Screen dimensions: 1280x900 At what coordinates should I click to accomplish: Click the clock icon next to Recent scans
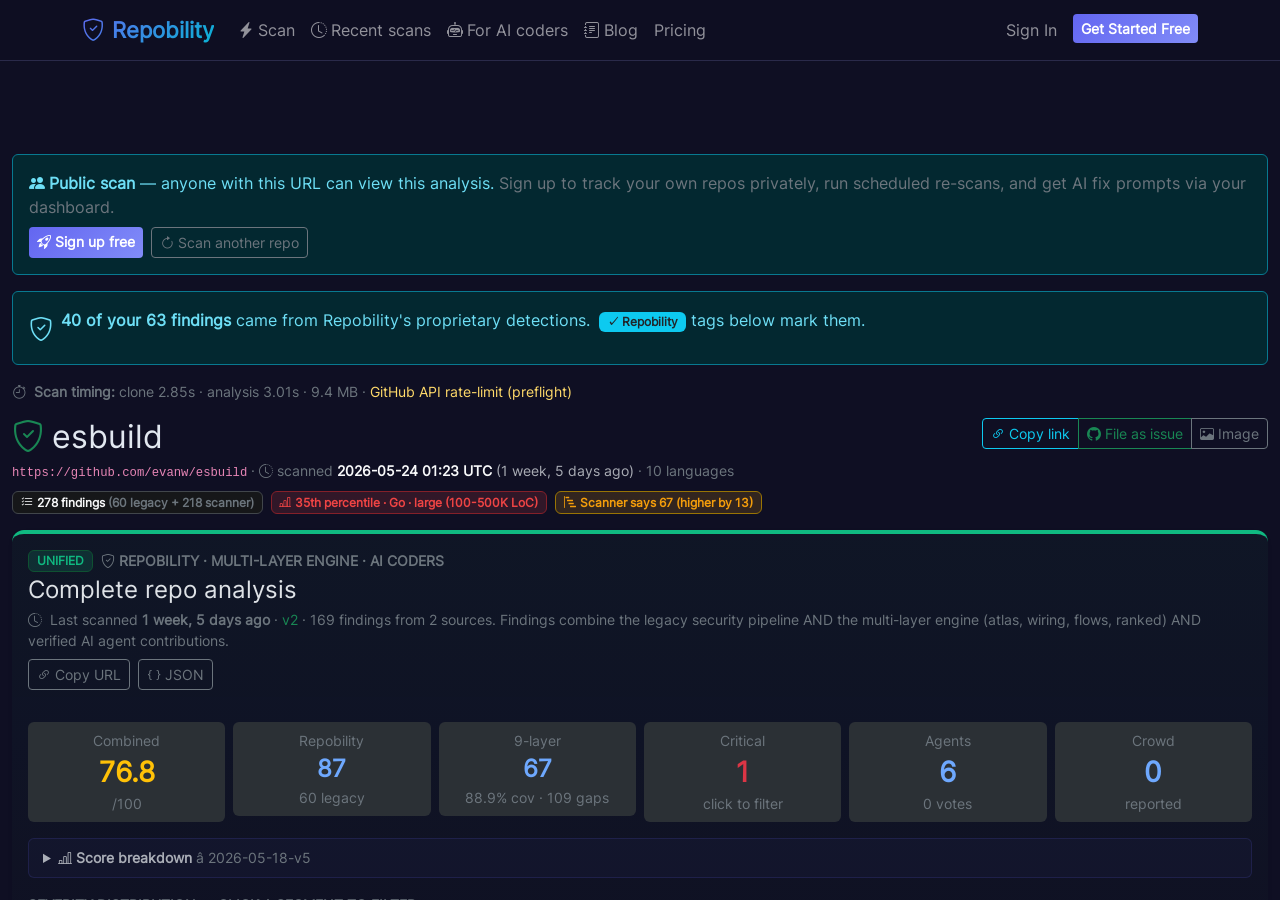(319, 30)
